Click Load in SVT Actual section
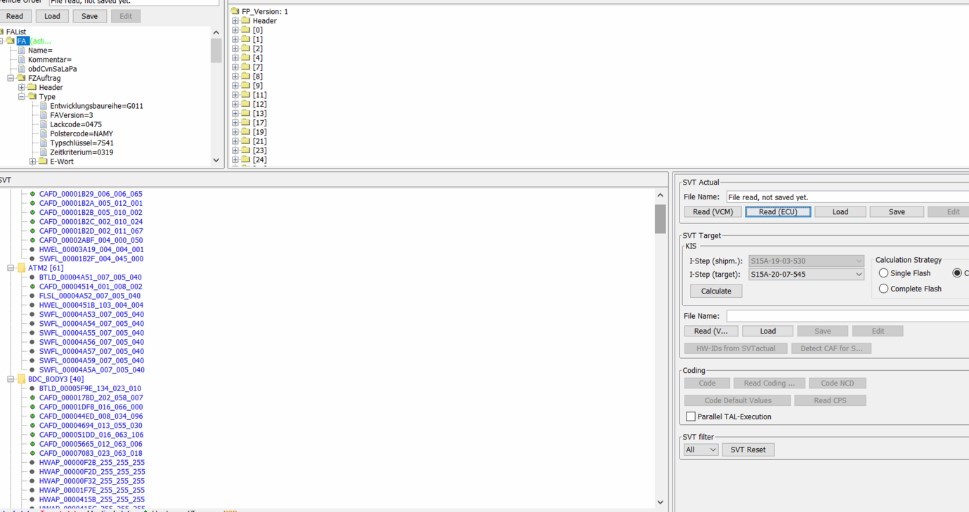Viewport: 969px width, 512px height. pos(840,211)
